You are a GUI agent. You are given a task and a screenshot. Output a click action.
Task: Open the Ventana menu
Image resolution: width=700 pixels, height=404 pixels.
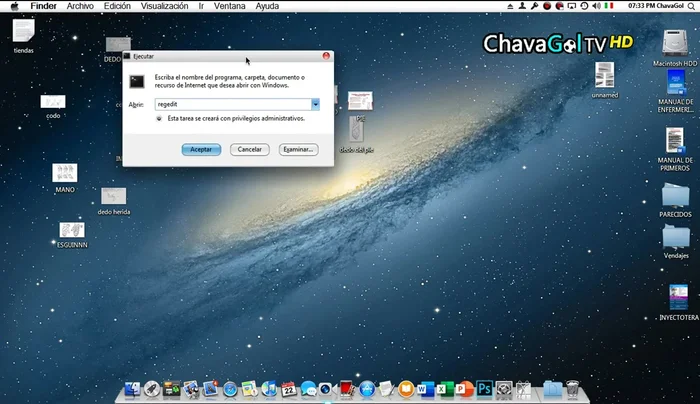pyautogui.click(x=229, y=6)
